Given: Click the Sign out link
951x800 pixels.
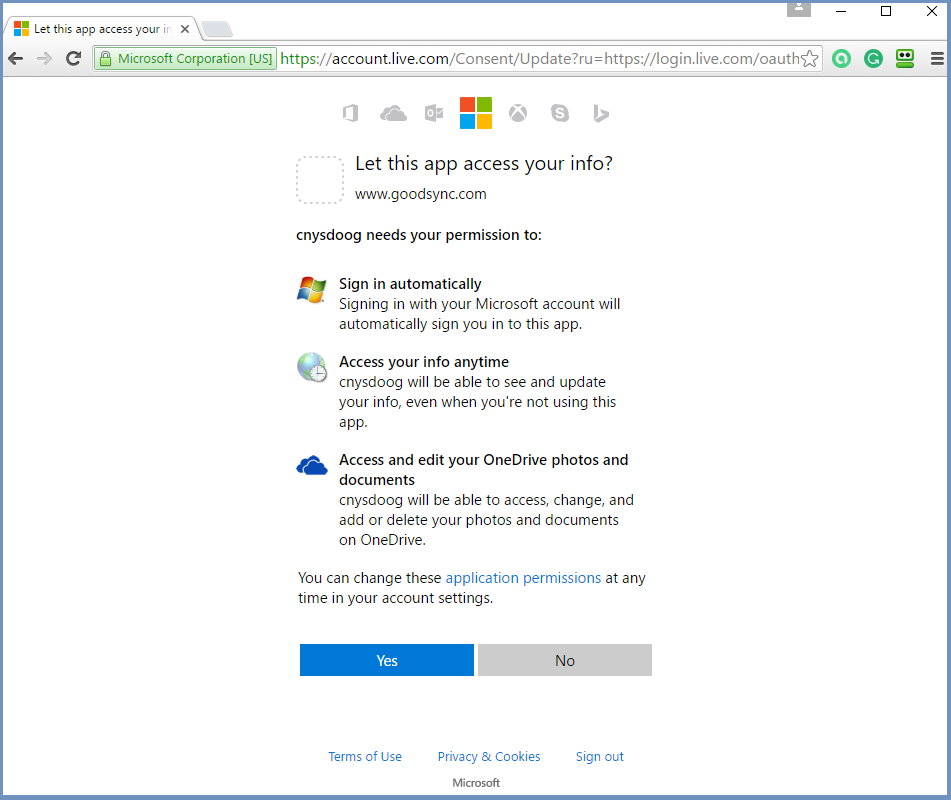Looking at the screenshot, I should point(599,756).
